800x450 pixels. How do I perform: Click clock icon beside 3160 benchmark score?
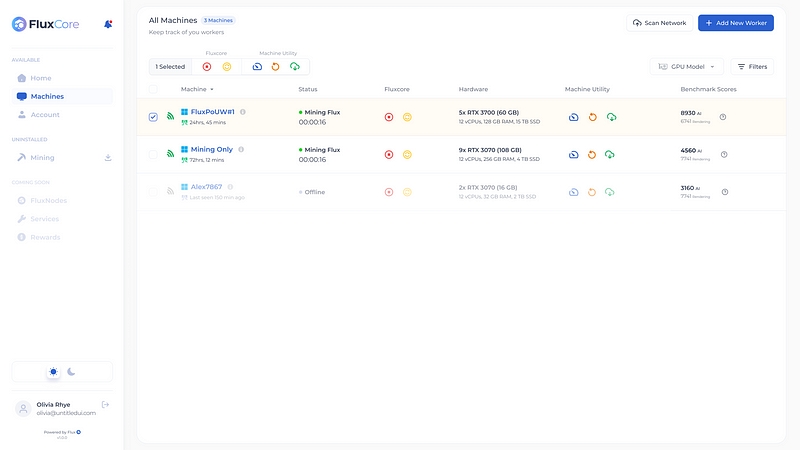coord(725,192)
